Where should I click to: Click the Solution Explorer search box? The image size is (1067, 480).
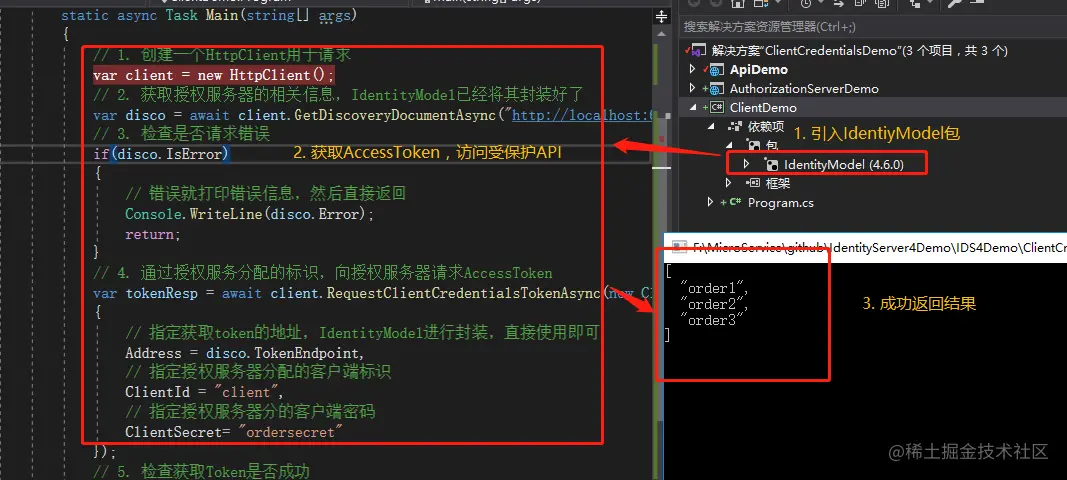click(x=872, y=27)
